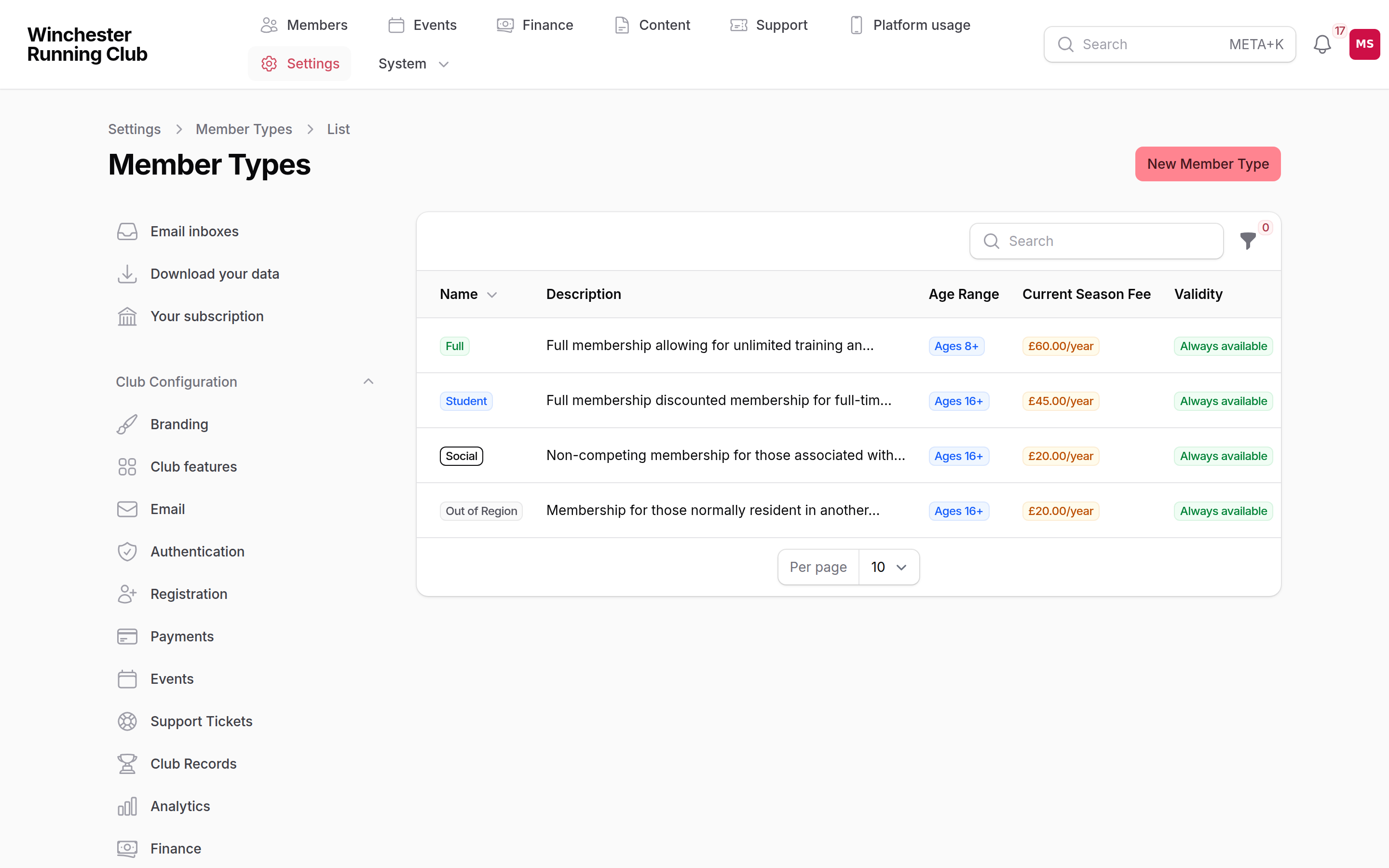Click the Your subscription bank icon
The width and height of the screenshot is (1389, 868).
(127, 316)
